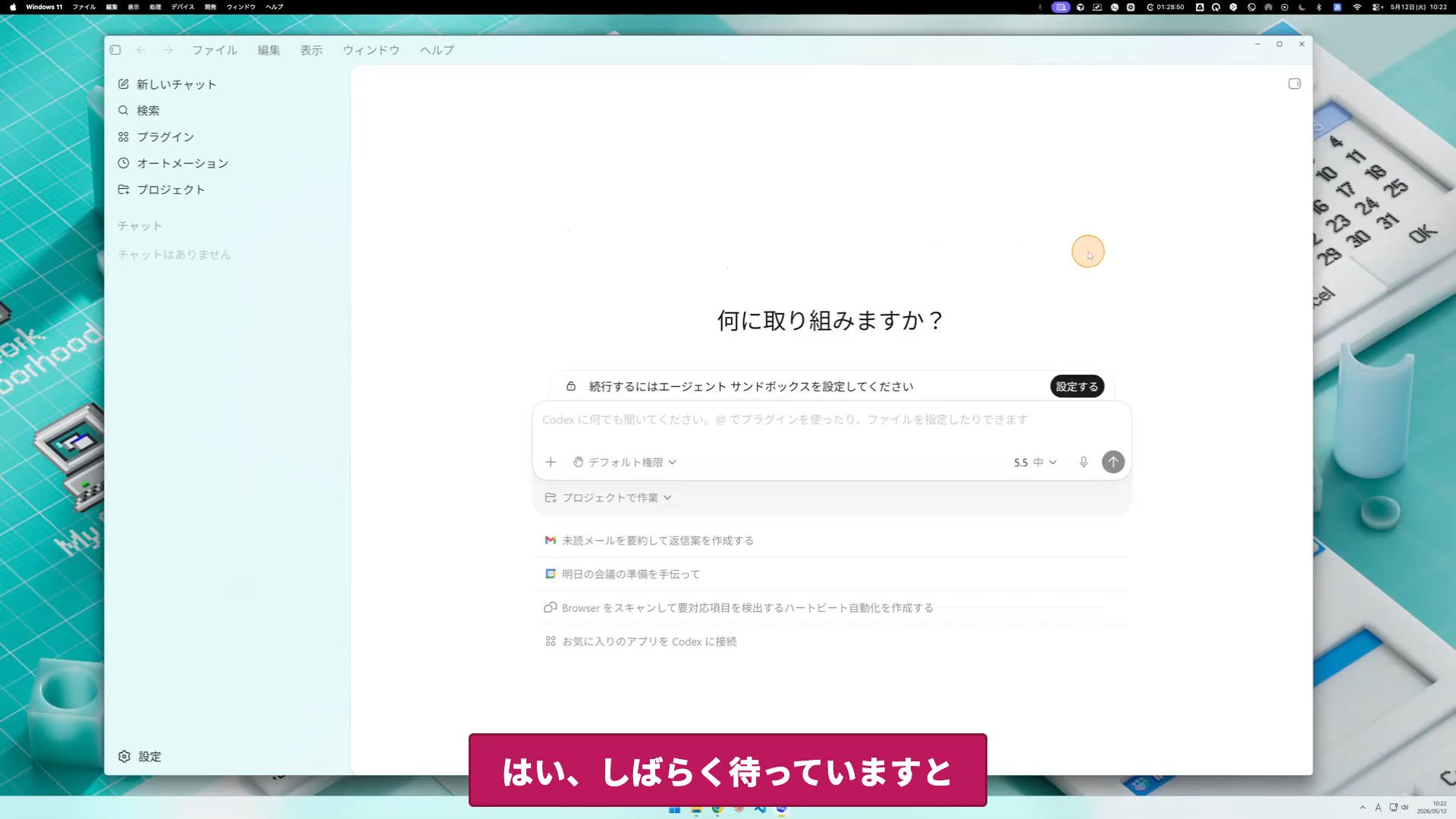Open the ファイル menu in app
This screenshot has height=819, width=1456.
point(215,50)
